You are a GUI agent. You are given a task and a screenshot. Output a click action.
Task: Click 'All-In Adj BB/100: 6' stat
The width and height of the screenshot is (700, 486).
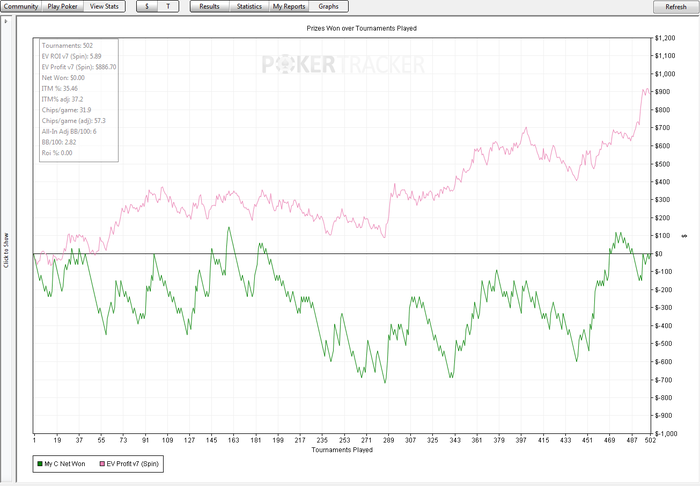[69, 131]
